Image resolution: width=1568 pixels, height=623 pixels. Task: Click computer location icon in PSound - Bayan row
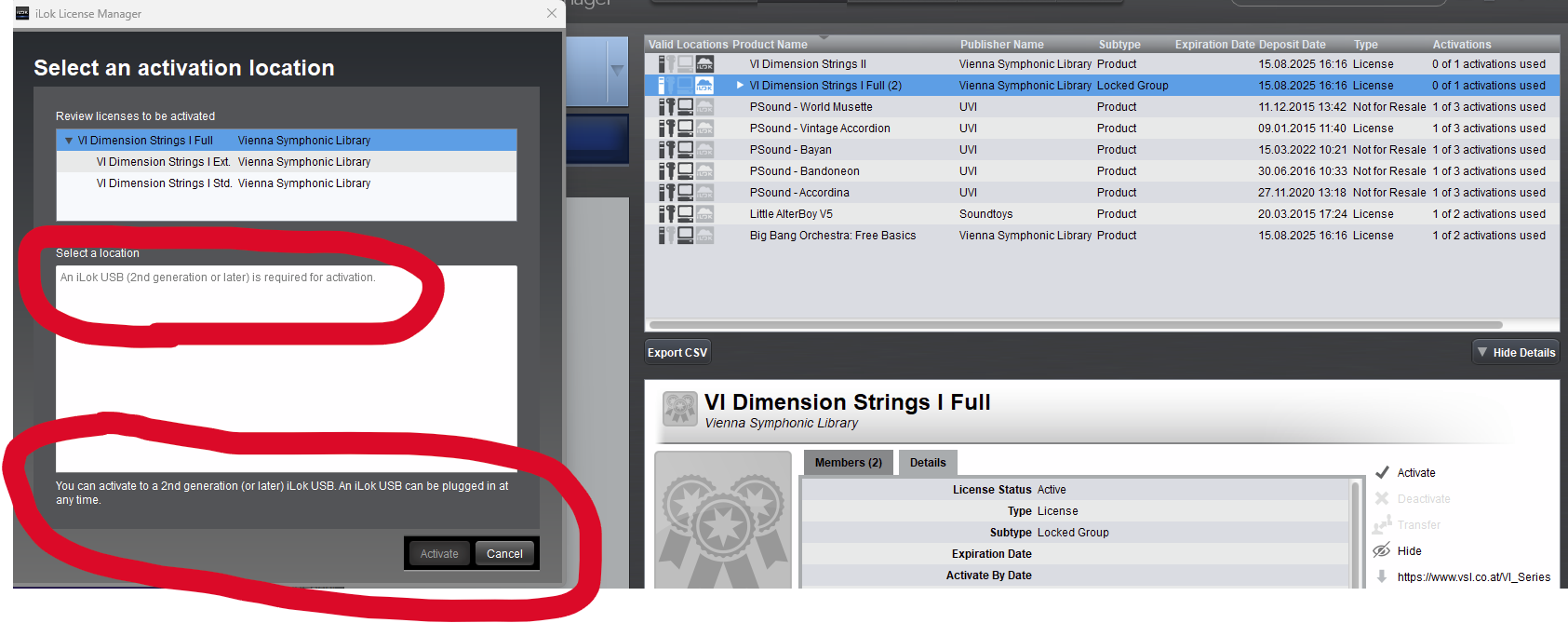[x=686, y=150]
